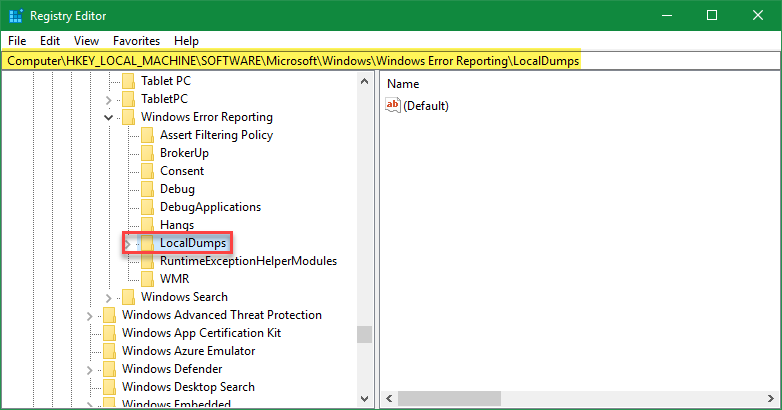Click the (Default) string value icon
The width and height of the screenshot is (782, 410).
pyautogui.click(x=393, y=105)
